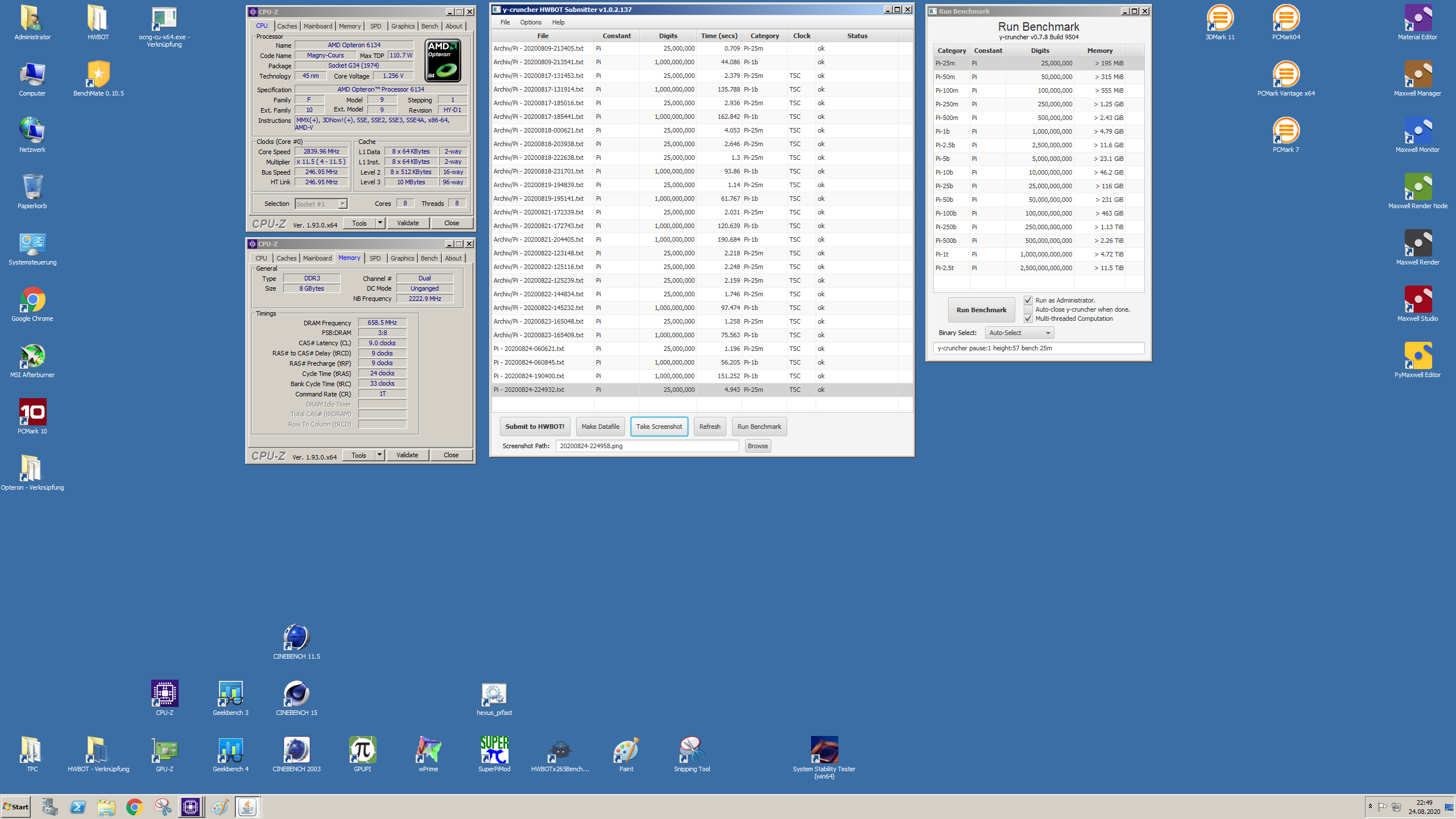Image resolution: width=1456 pixels, height=819 pixels.
Task: Open the File menu in HWBOT Submitter
Action: click(505, 22)
